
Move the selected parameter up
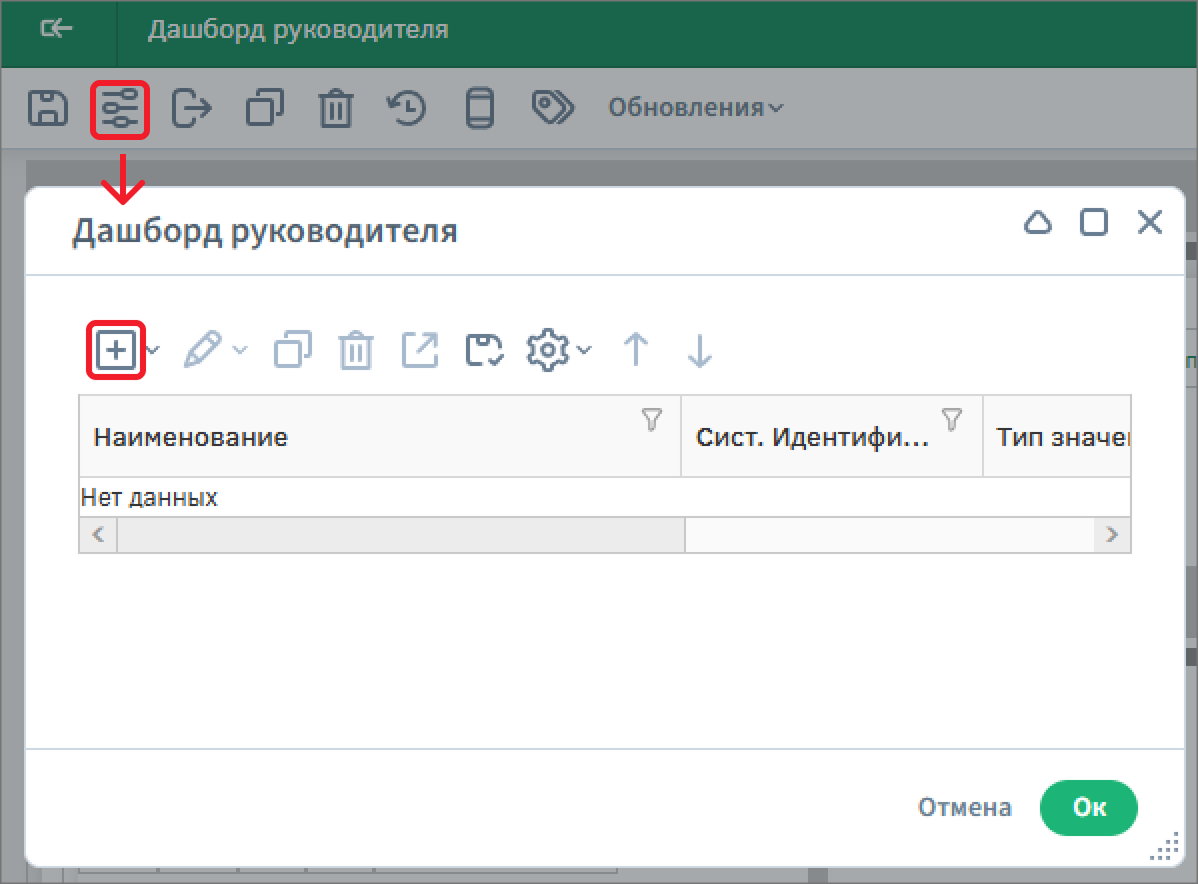pos(635,351)
